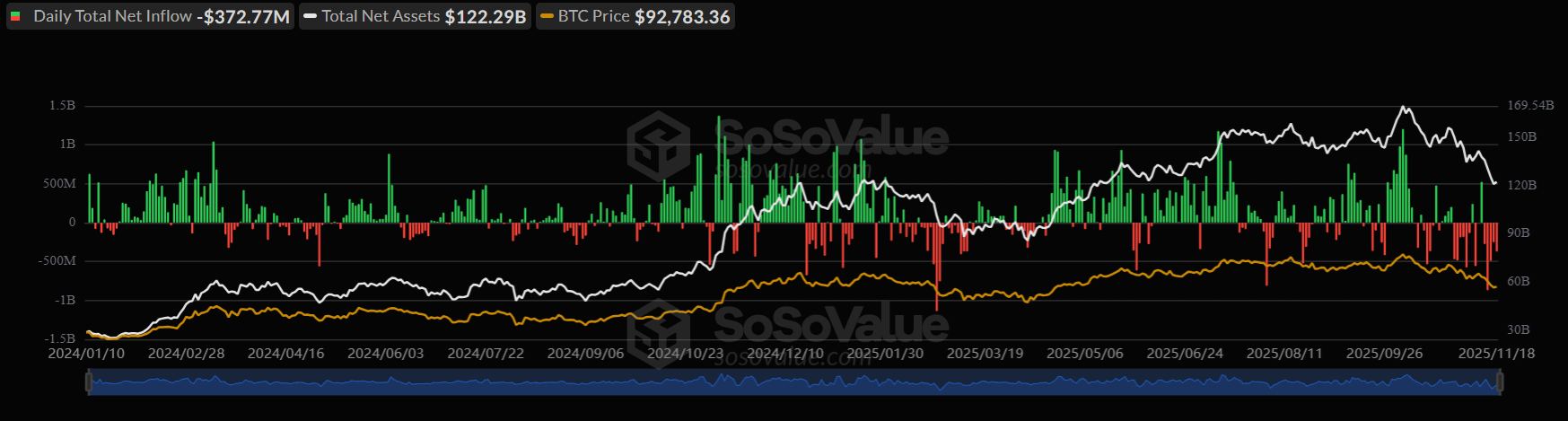1568x421 pixels.
Task: Click the 2025/08/11 date label
Action: point(1284,354)
